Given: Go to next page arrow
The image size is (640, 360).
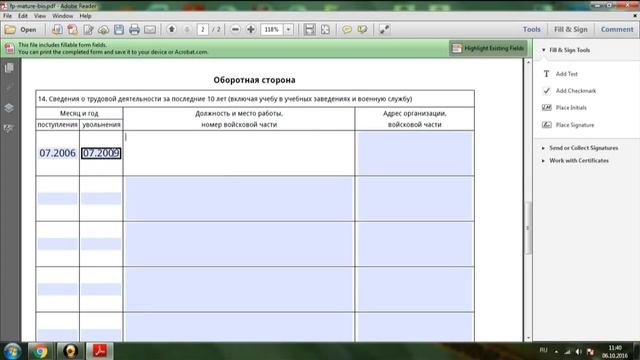Looking at the screenshot, I should click(x=187, y=29).
